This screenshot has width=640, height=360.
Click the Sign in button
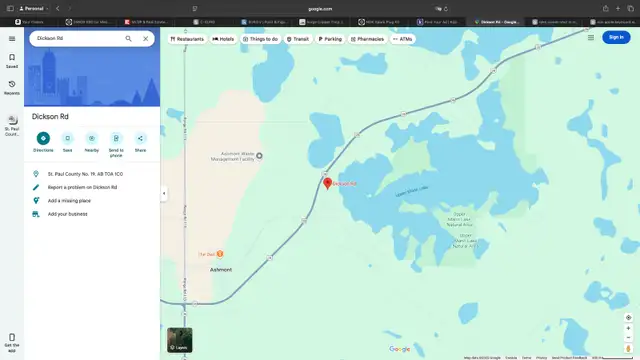click(616, 37)
